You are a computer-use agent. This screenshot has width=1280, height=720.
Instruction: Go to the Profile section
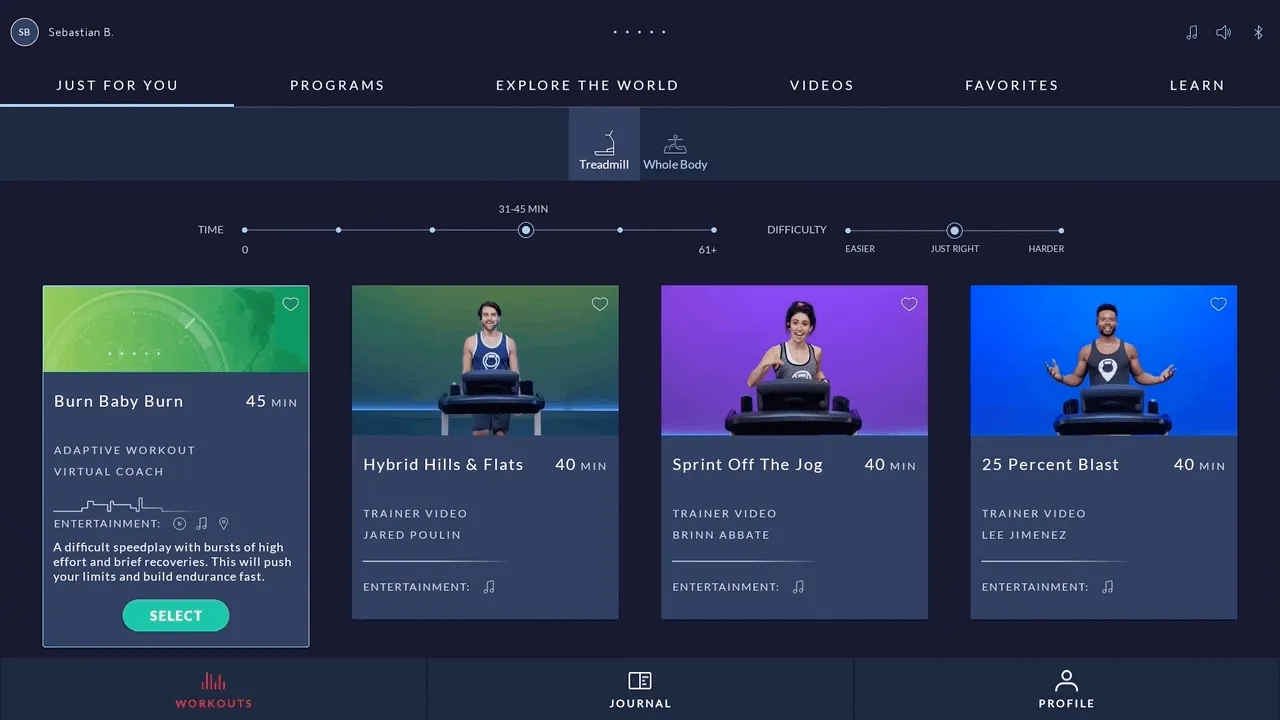[1066, 689]
